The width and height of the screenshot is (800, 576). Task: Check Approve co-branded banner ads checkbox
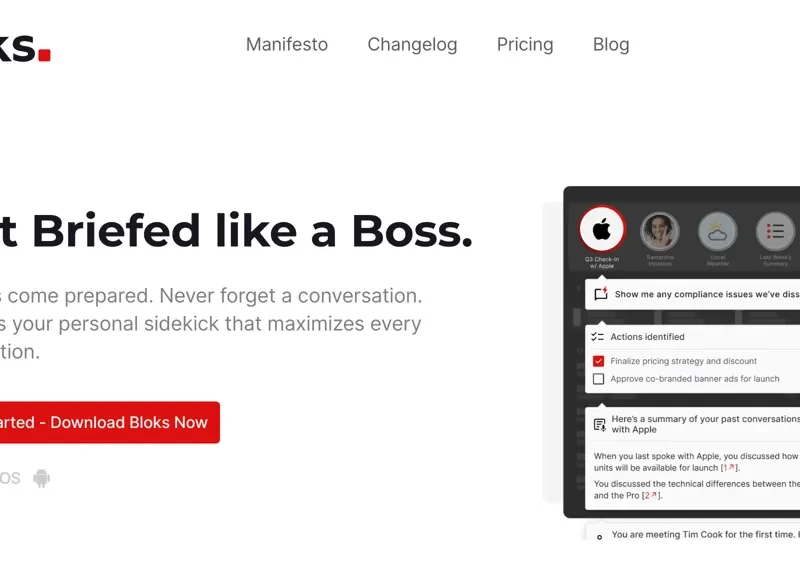599,379
